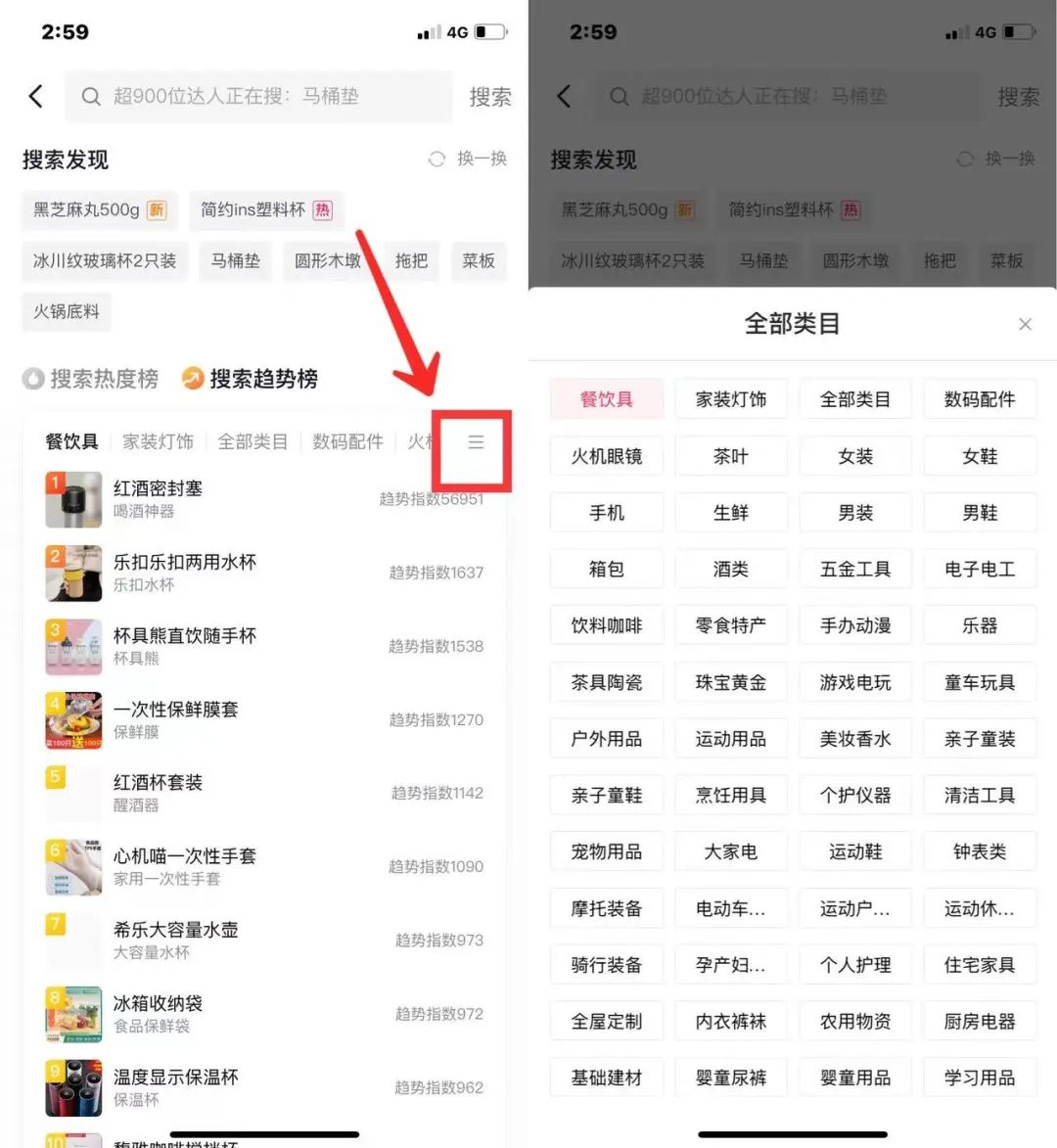Viewport: 1057px width, 1148px height.
Task: Select the 女装 category option
Action: [855, 455]
